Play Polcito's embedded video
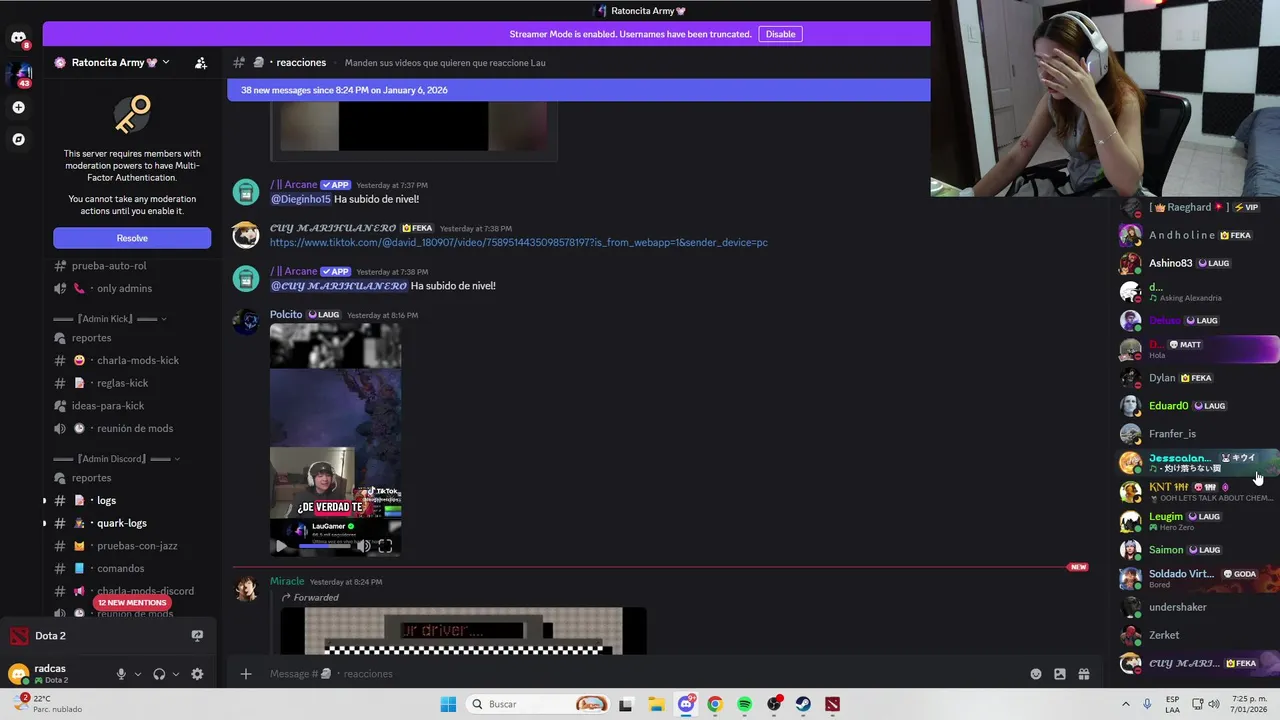 coord(280,546)
